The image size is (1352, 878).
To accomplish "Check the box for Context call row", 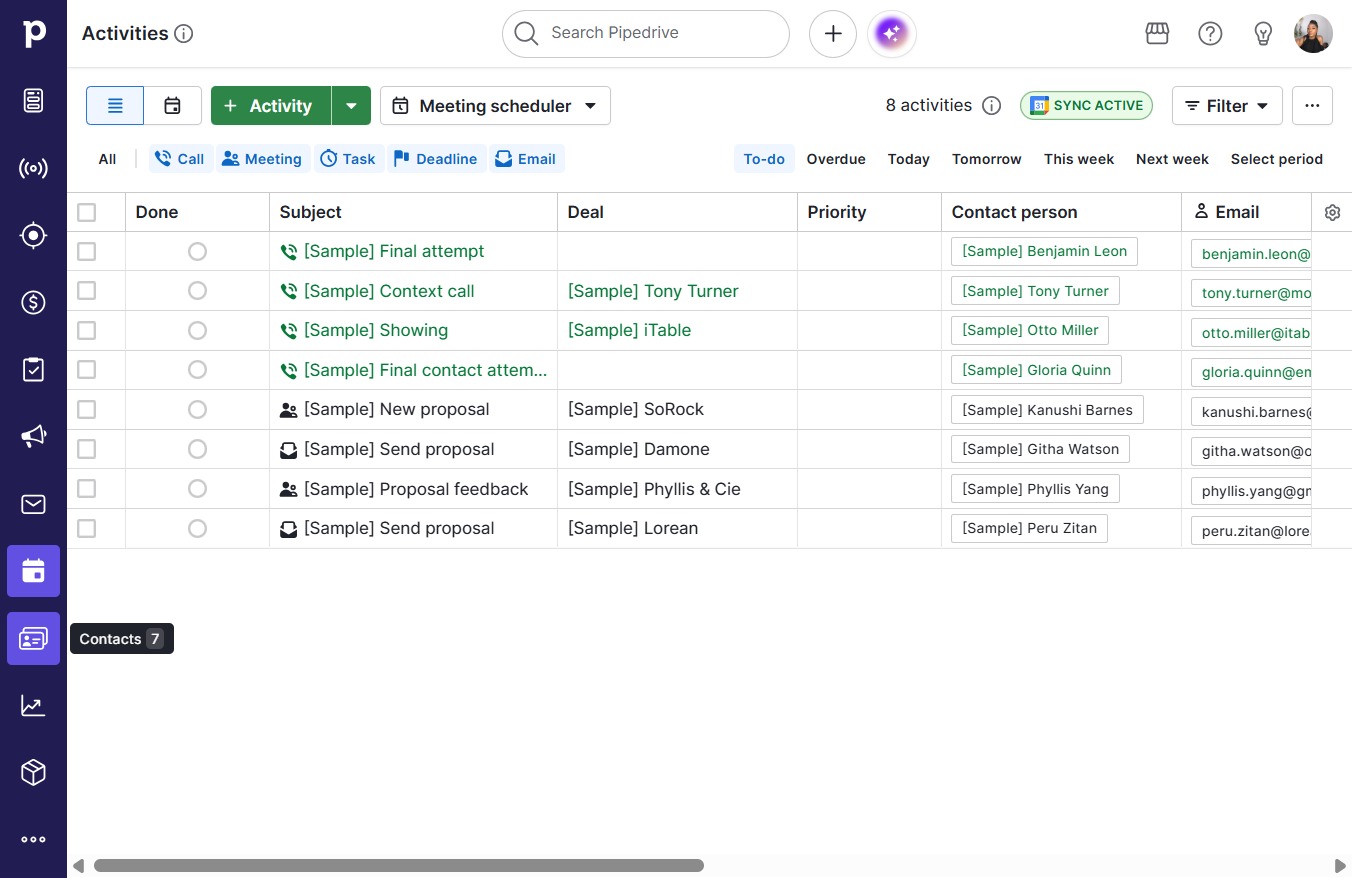I will (x=87, y=291).
